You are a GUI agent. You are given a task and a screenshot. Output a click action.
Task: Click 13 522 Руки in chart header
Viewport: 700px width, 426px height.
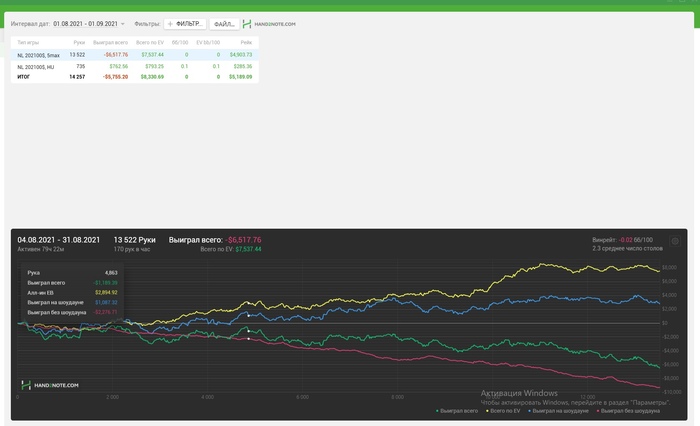coord(134,240)
